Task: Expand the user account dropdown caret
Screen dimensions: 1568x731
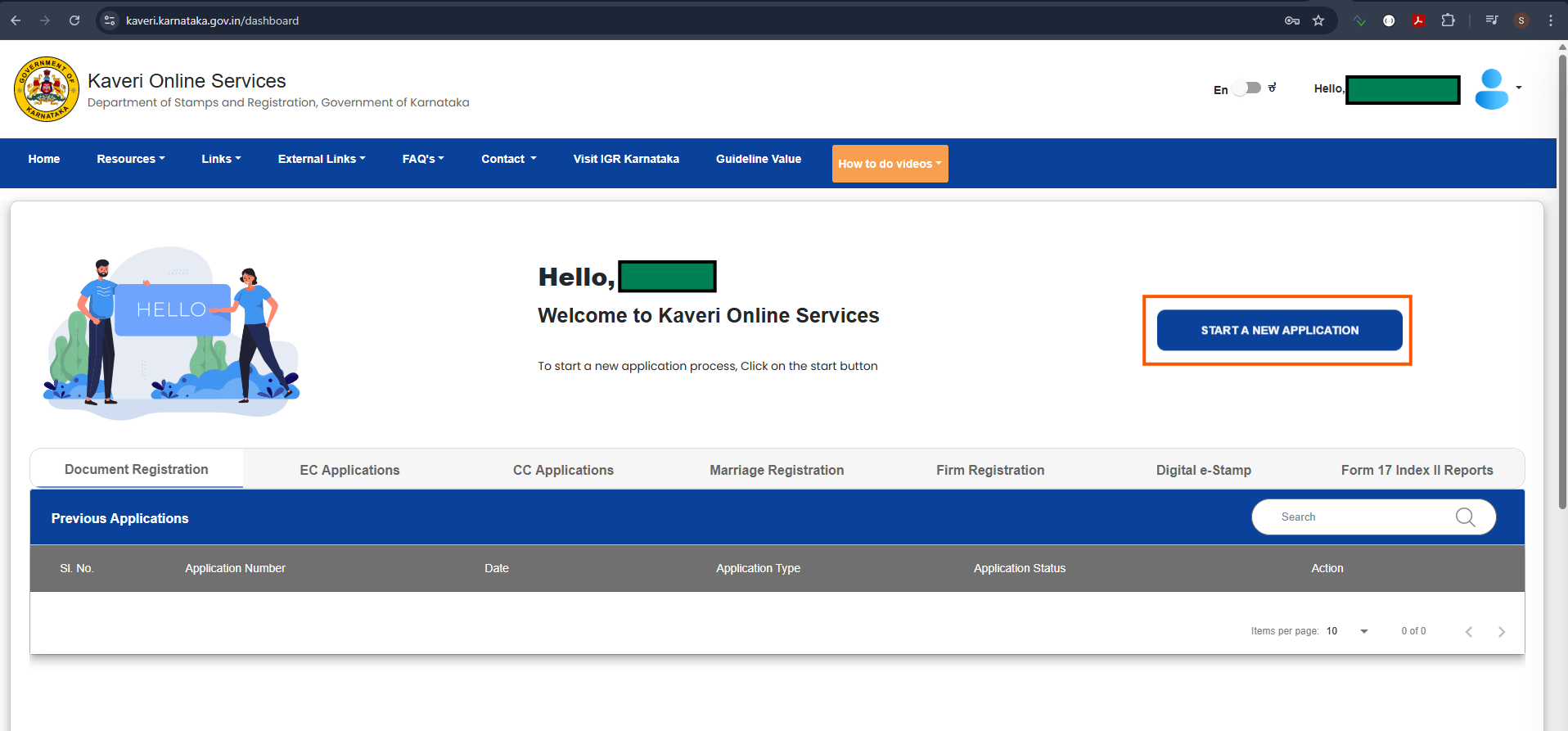Action: click(1519, 88)
